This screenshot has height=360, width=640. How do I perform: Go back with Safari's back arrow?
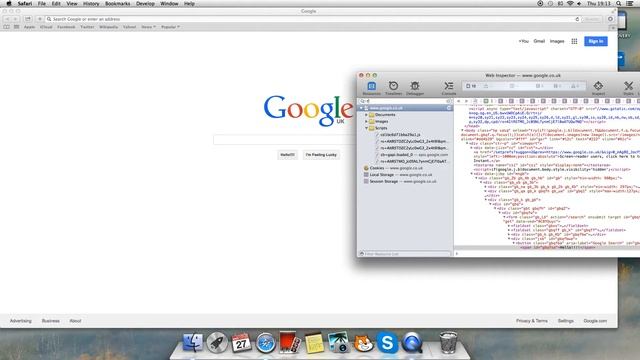(7, 19)
